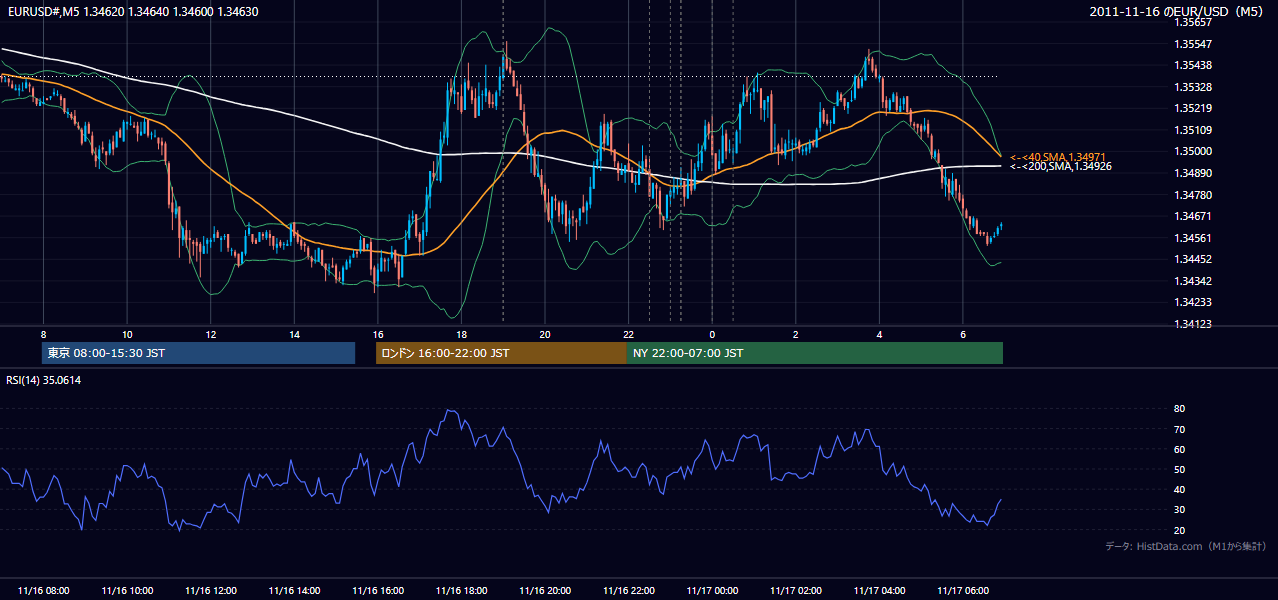Click the 40 SMA 1.34971 orange label
Viewport: 1278px width, 600px height.
1057,158
